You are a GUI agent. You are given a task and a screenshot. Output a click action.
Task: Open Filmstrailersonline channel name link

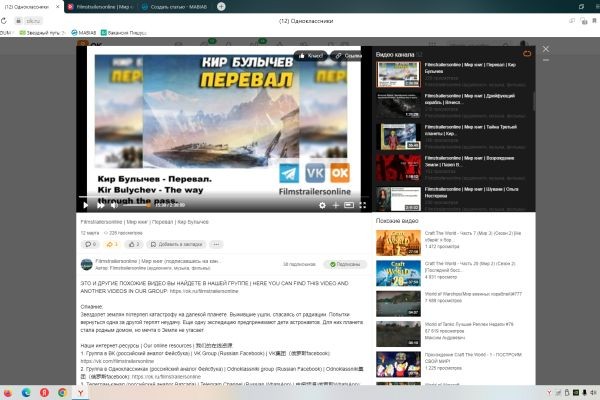pyautogui.click(x=157, y=261)
